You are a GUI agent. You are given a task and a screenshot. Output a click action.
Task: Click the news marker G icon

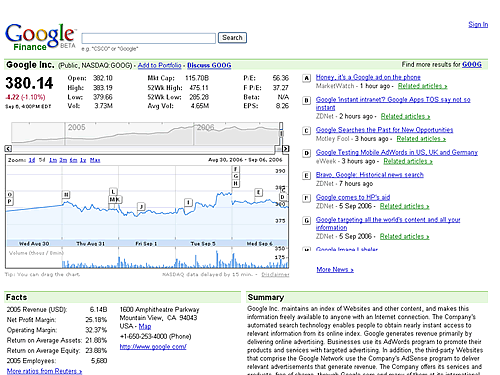(x=307, y=220)
